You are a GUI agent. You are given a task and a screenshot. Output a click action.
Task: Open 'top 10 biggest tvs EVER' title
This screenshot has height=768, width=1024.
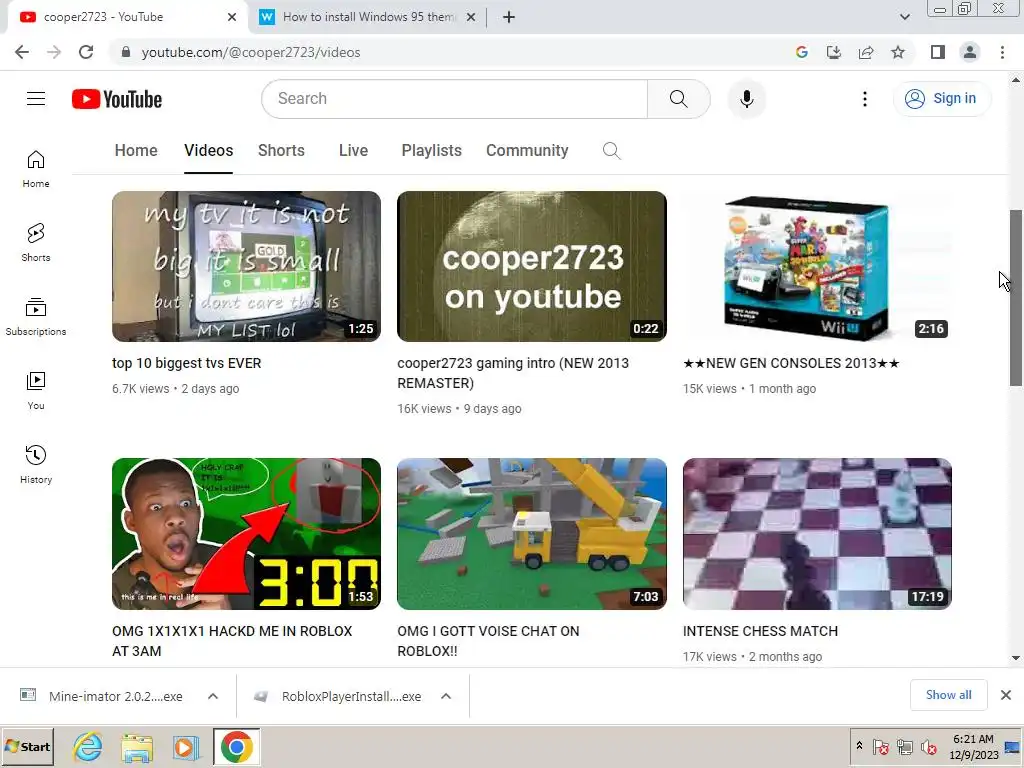[186, 363]
